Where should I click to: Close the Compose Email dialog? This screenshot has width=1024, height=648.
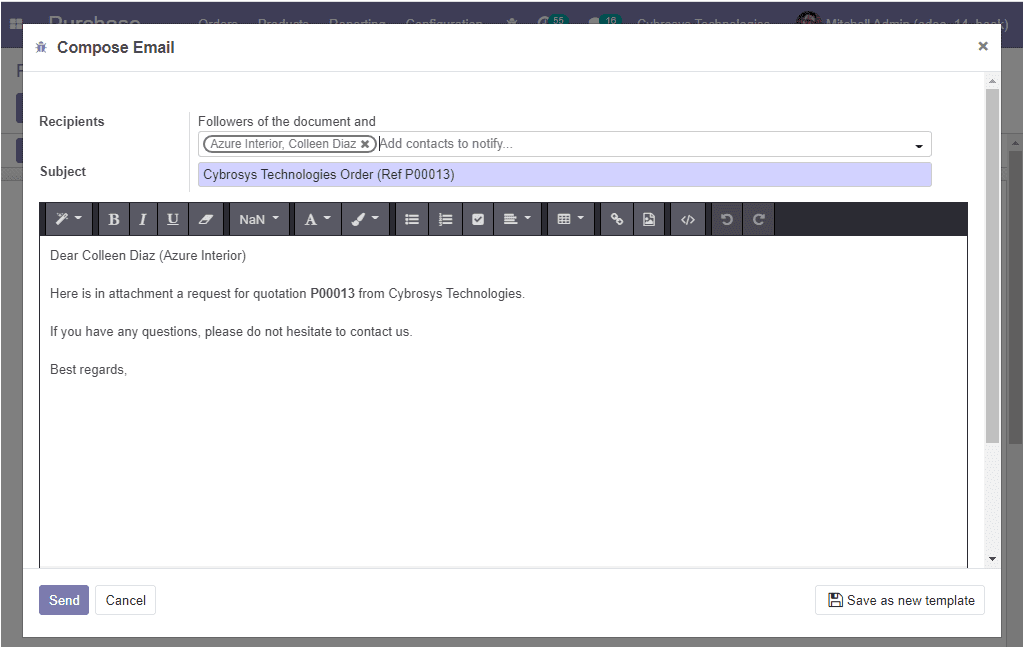pyautogui.click(x=983, y=46)
